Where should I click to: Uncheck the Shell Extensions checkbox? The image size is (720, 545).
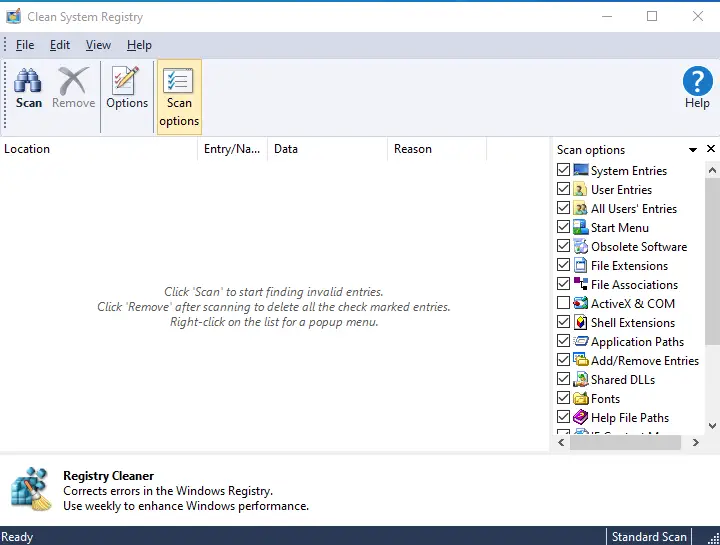tap(563, 322)
